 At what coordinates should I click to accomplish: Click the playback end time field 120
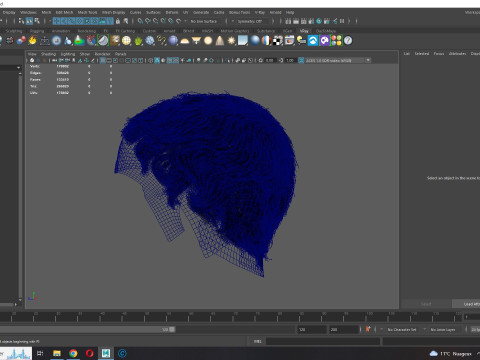(312, 329)
